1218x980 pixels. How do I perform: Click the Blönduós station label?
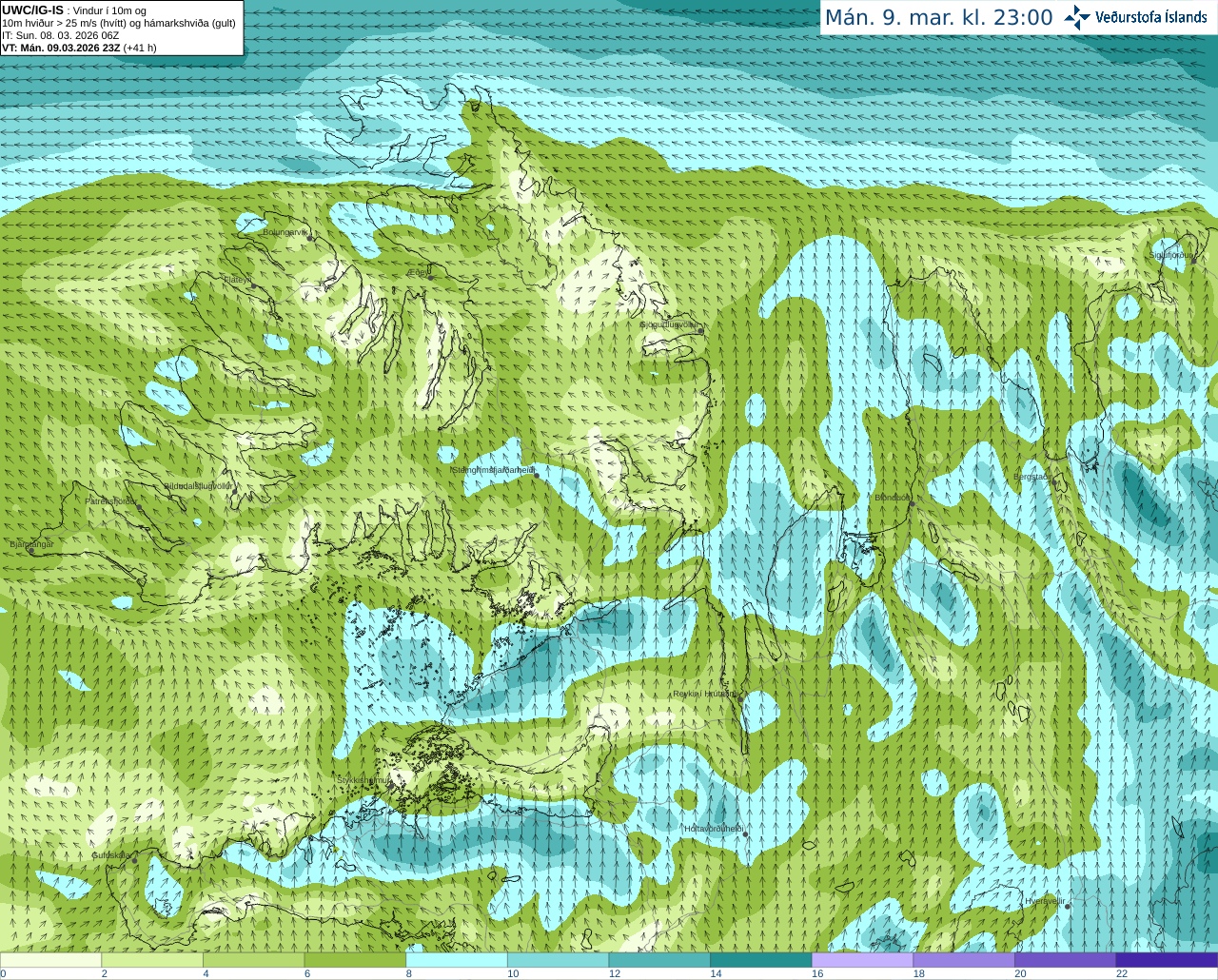point(893,498)
